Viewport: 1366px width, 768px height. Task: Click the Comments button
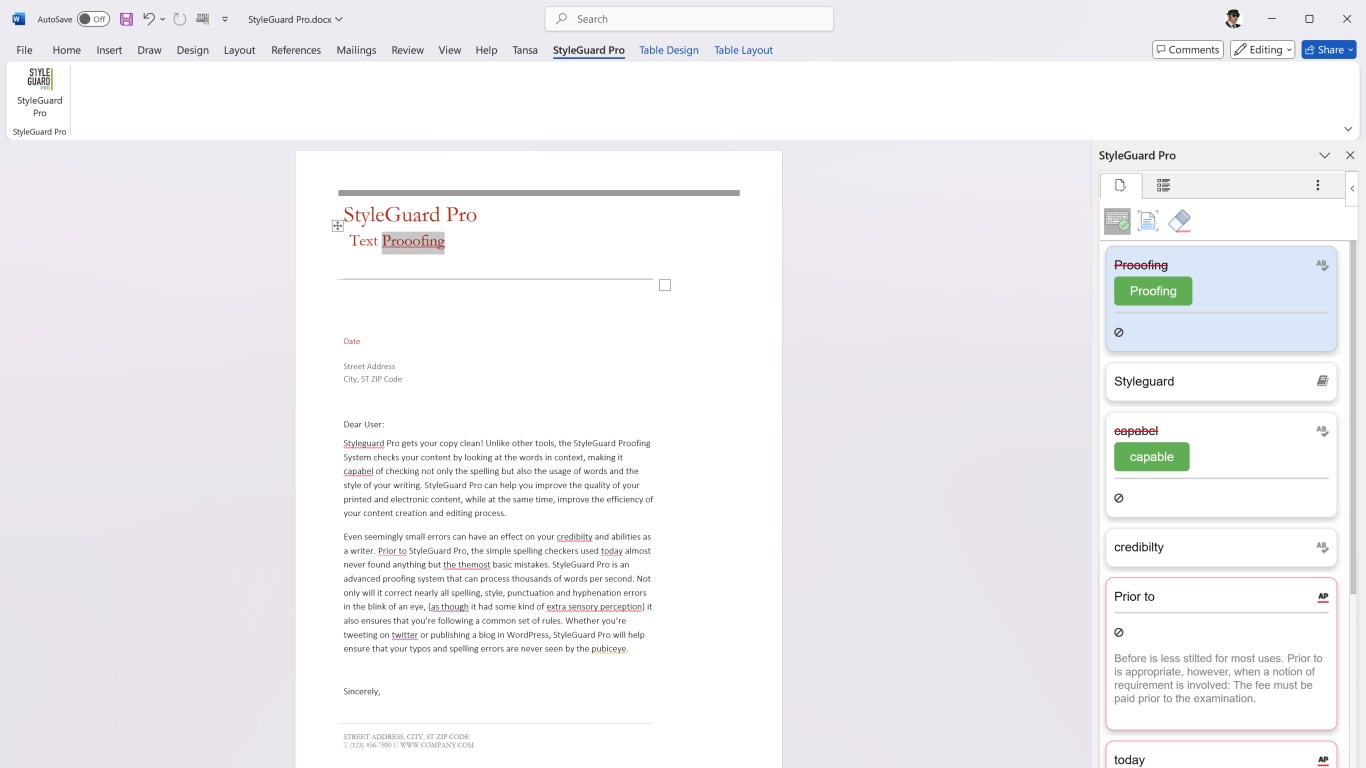pos(1187,49)
